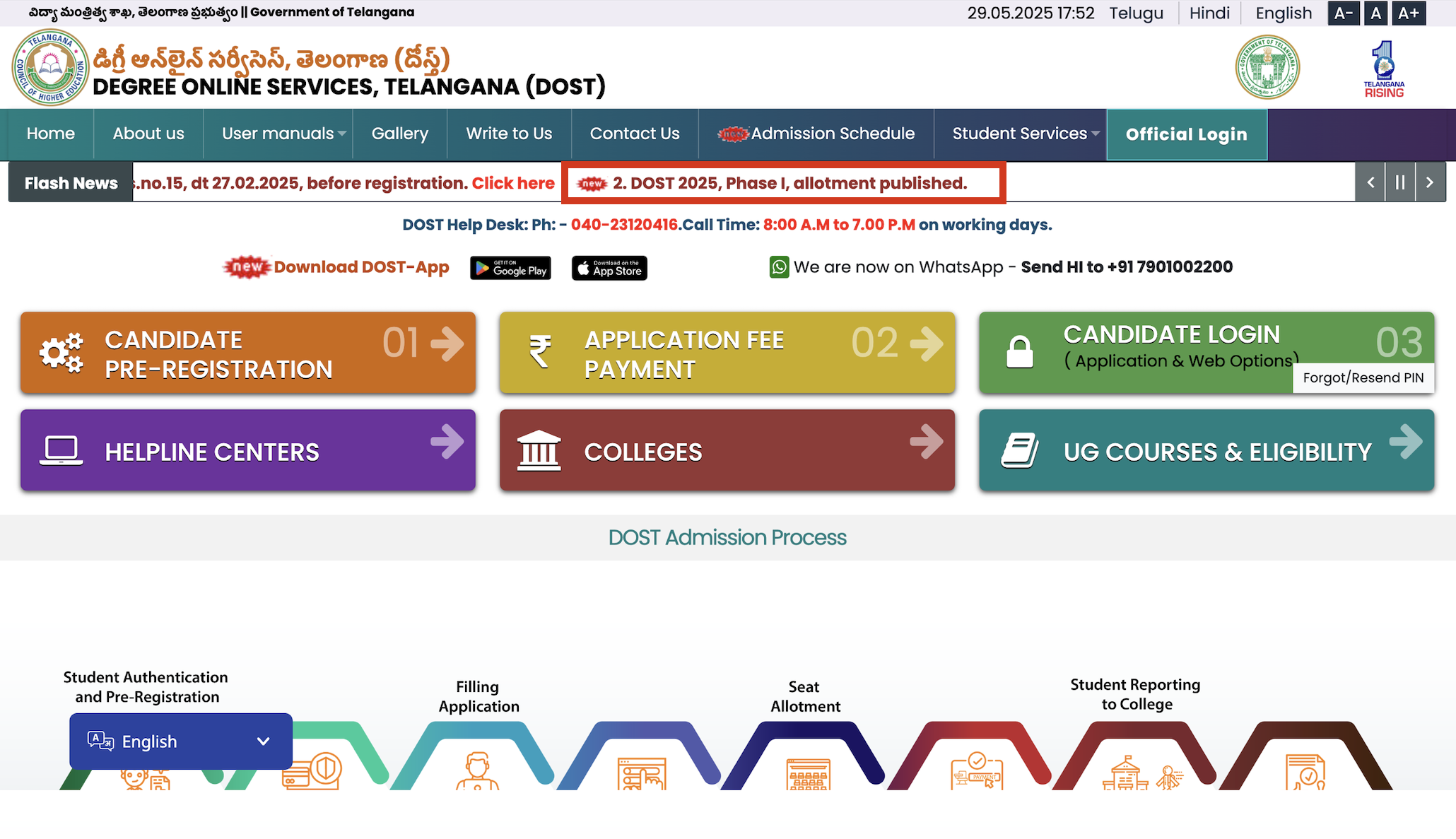Pause the flash news ticker
The width and height of the screenshot is (1456, 839).
click(x=1400, y=182)
